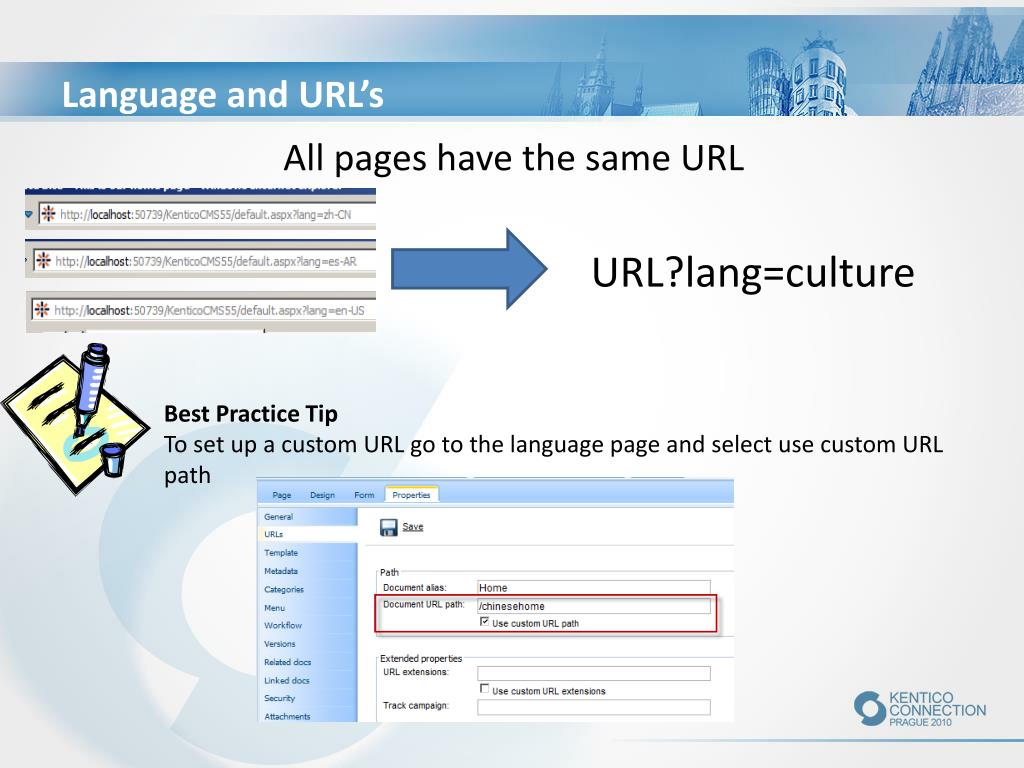
Task: Click the Kentico Connection logo
Action: coord(920,709)
